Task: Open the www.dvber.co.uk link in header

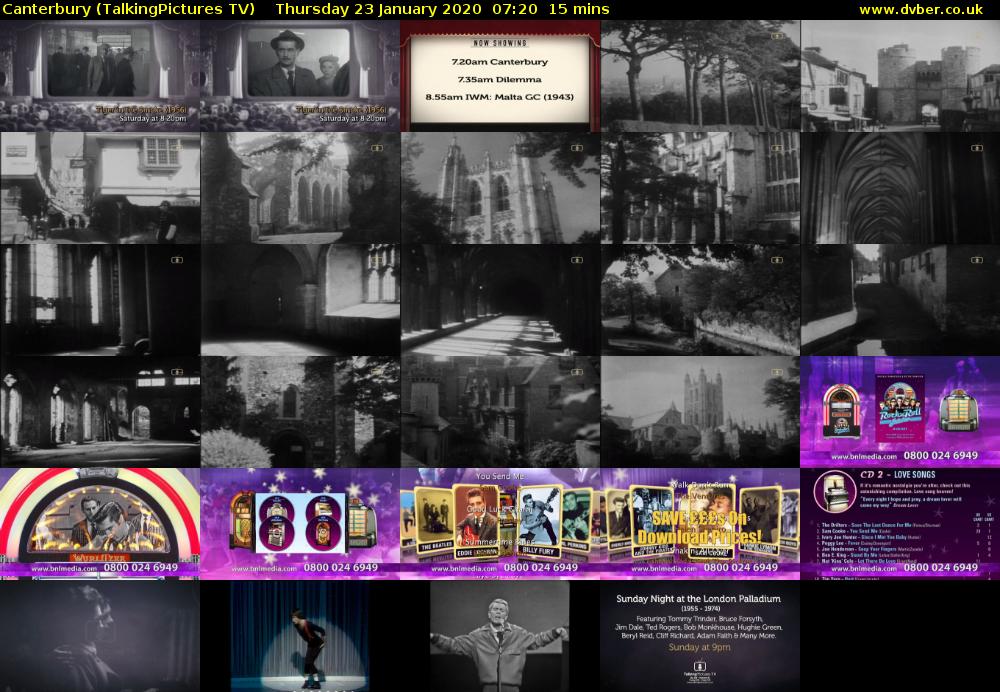Action: coord(920,10)
